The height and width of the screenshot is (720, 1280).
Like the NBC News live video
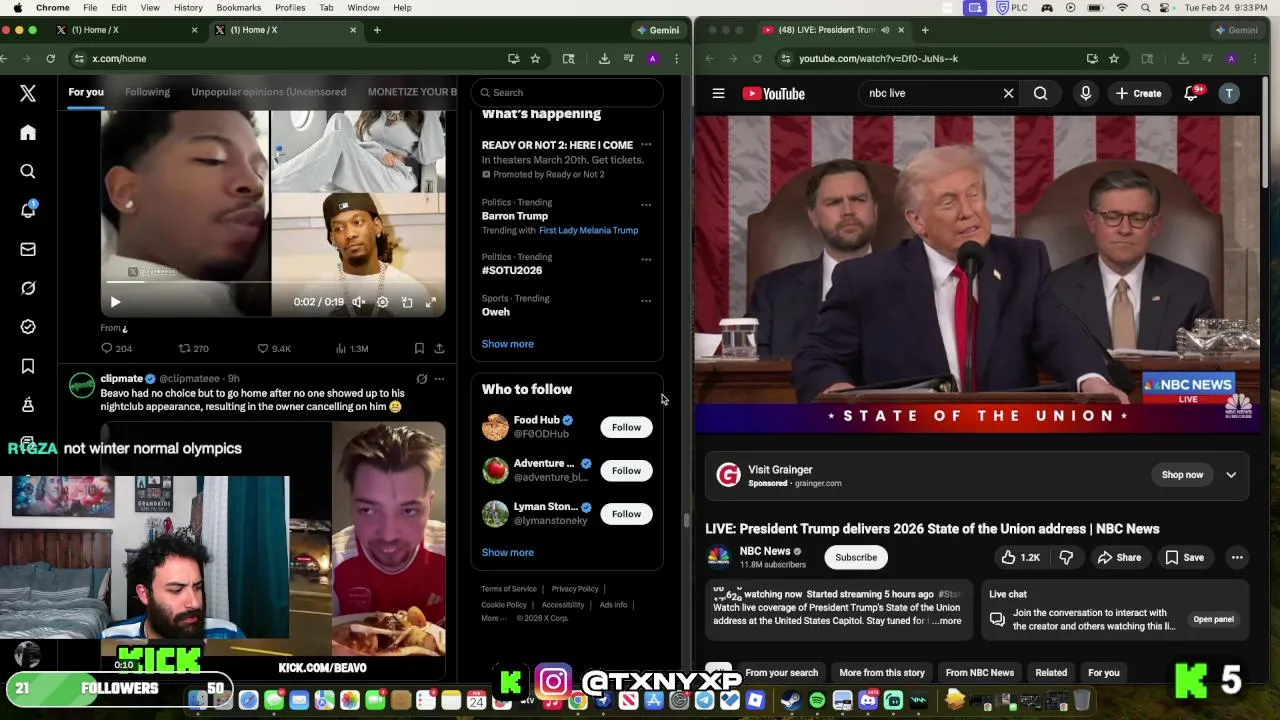(1020, 557)
